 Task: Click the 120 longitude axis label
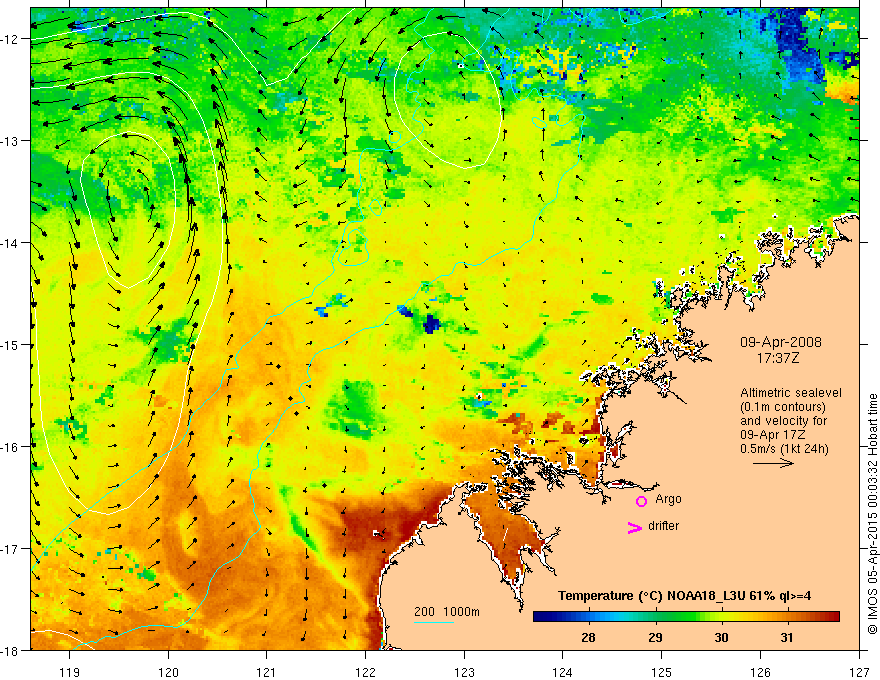[168, 672]
